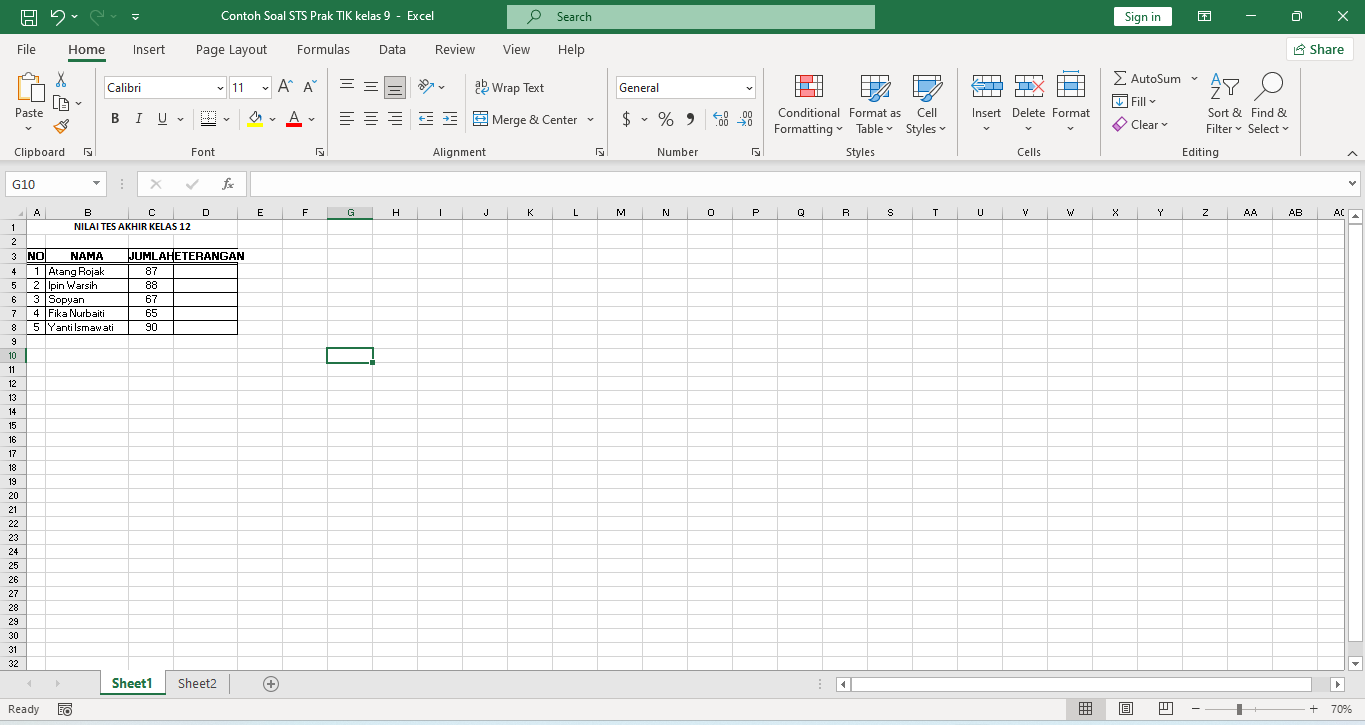Image resolution: width=1365 pixels, height=725 pixels.
Task: Open the Font name dropdown
Action: (x=220, y=88)
